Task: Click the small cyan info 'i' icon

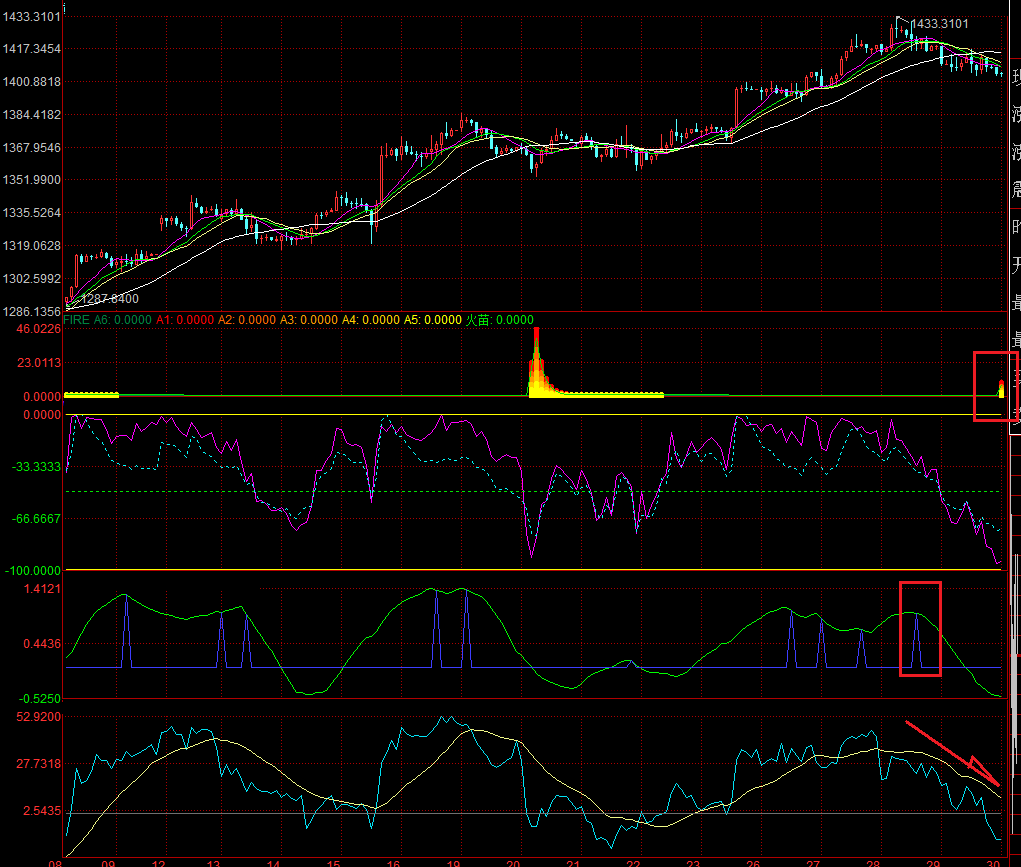Action: tap(64, 8)
